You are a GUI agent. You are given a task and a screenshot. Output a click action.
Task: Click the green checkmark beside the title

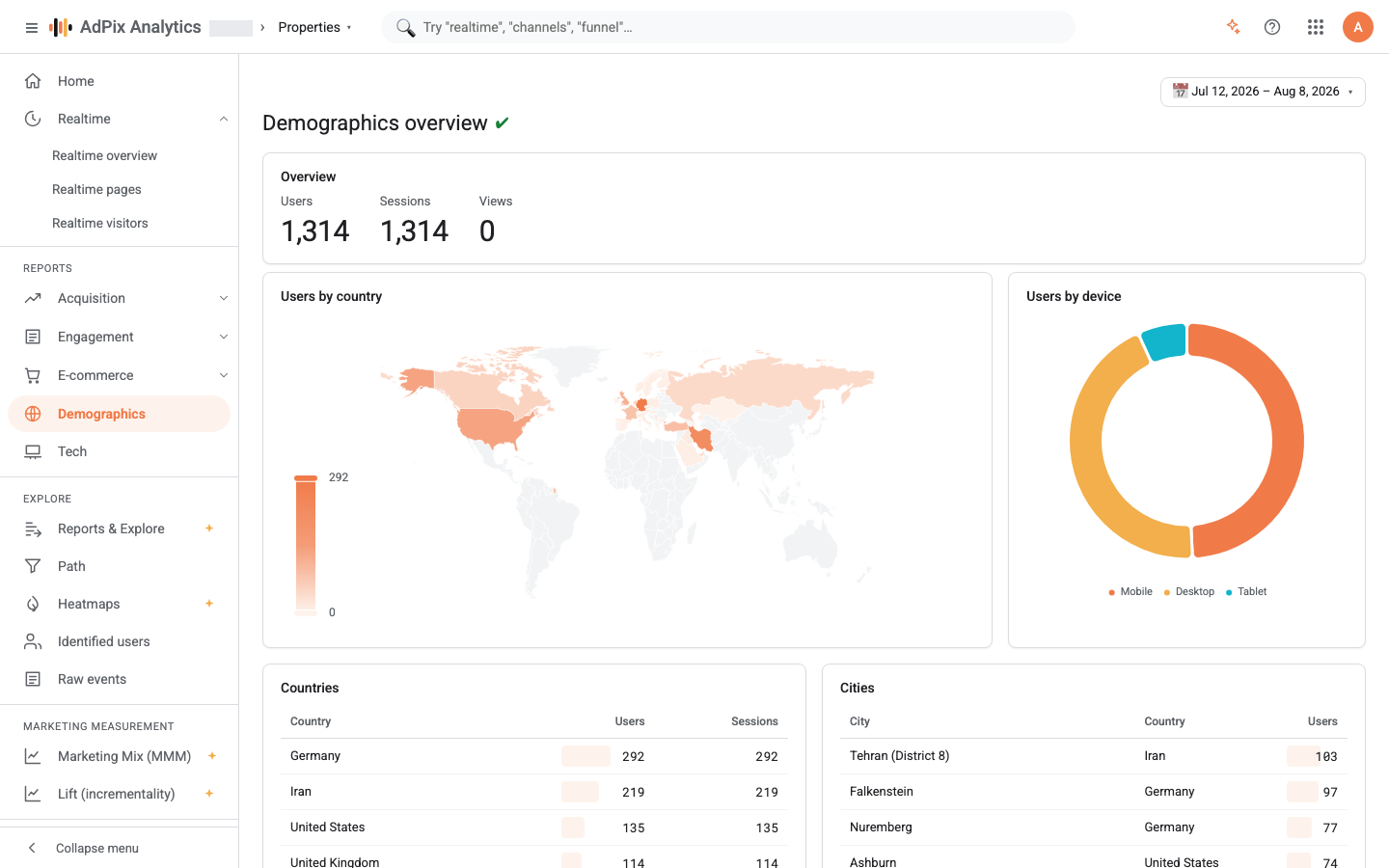tap(502, 123)
